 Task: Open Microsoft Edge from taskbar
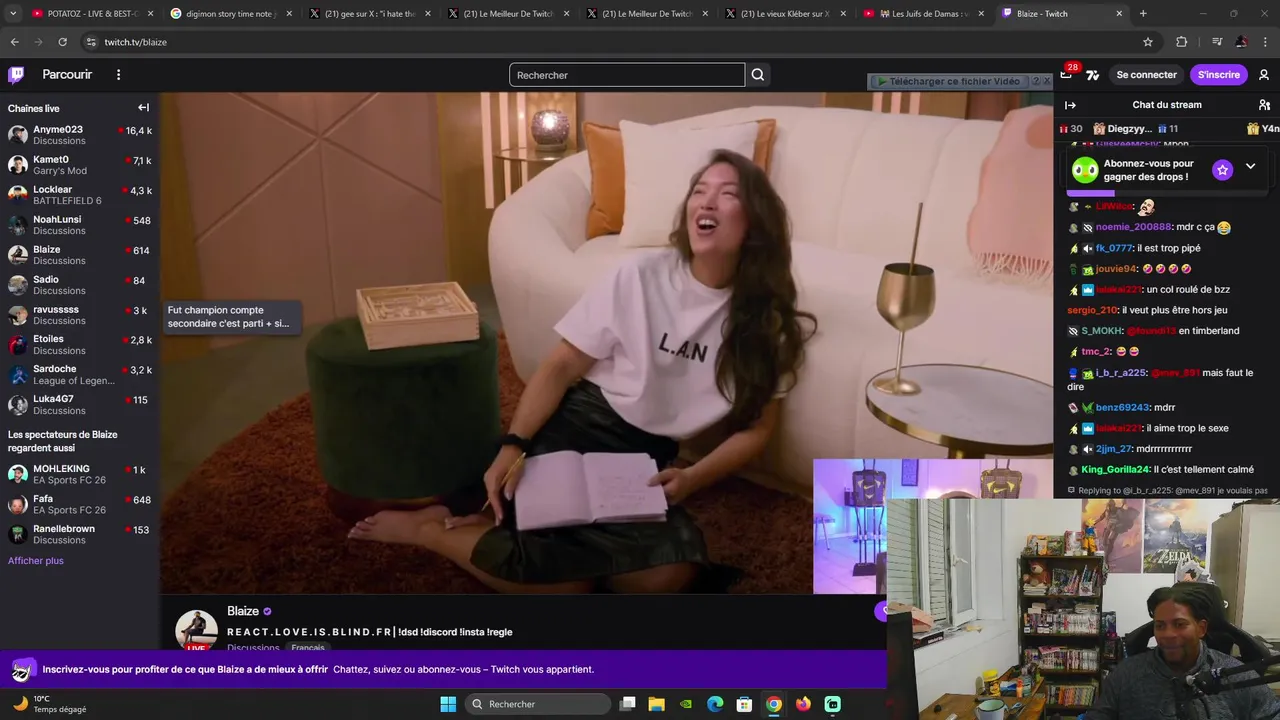pyautogui.click(x=715, y=704)
